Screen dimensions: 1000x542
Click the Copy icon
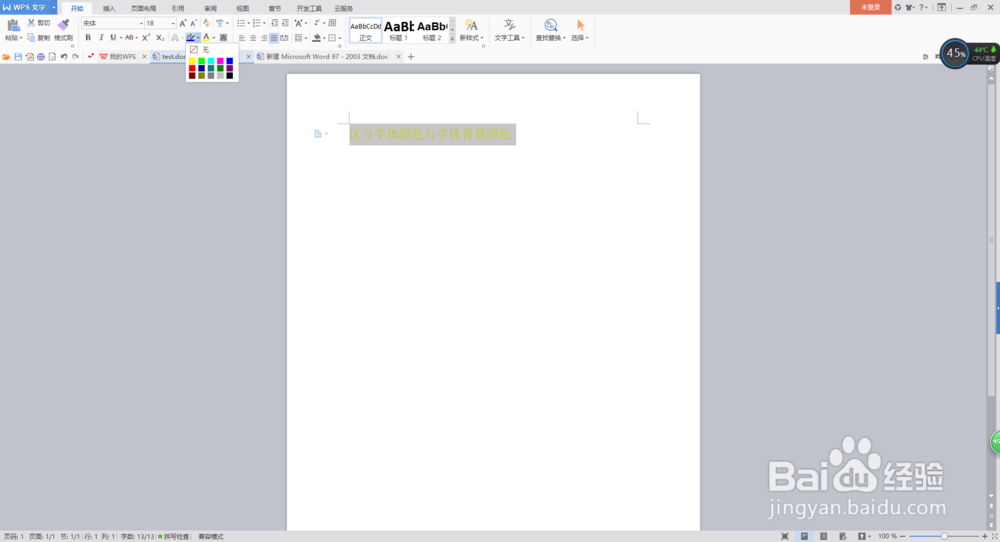31,38
